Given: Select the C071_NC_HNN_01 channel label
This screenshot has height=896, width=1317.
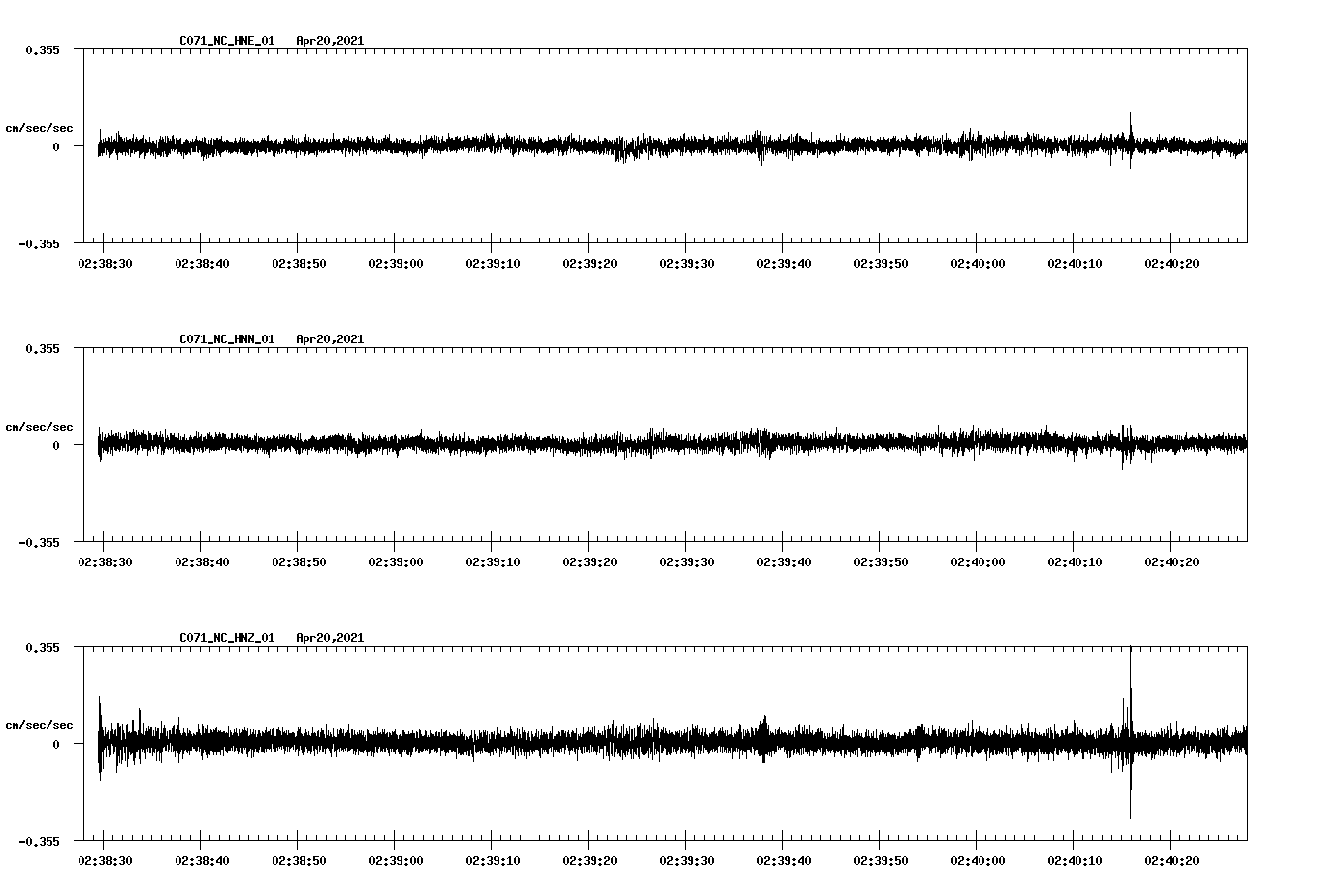Looking at the screenshot, I should coord(226,338).
